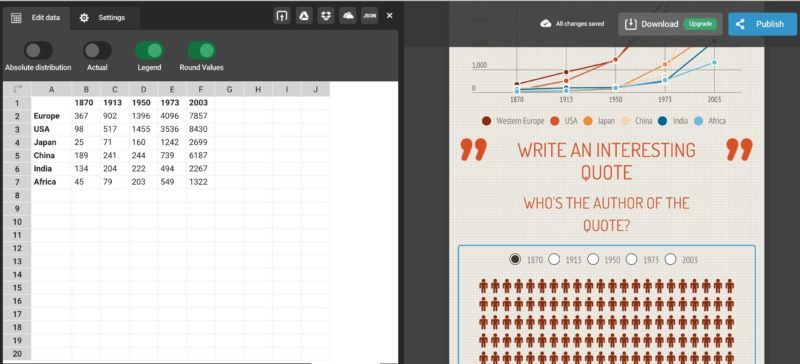This screenshot has height=364, width=800.
Task: Click cell with value 7857
Action: click(201, 116)
